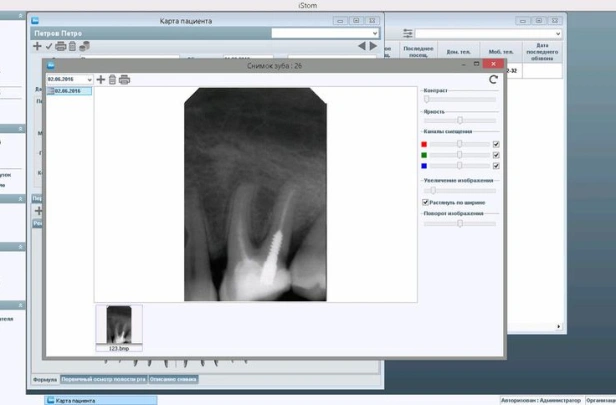Uncheck the 'Растянуть по ширине' checkbox
616x405 pixels.
click(x=426, y=202)
